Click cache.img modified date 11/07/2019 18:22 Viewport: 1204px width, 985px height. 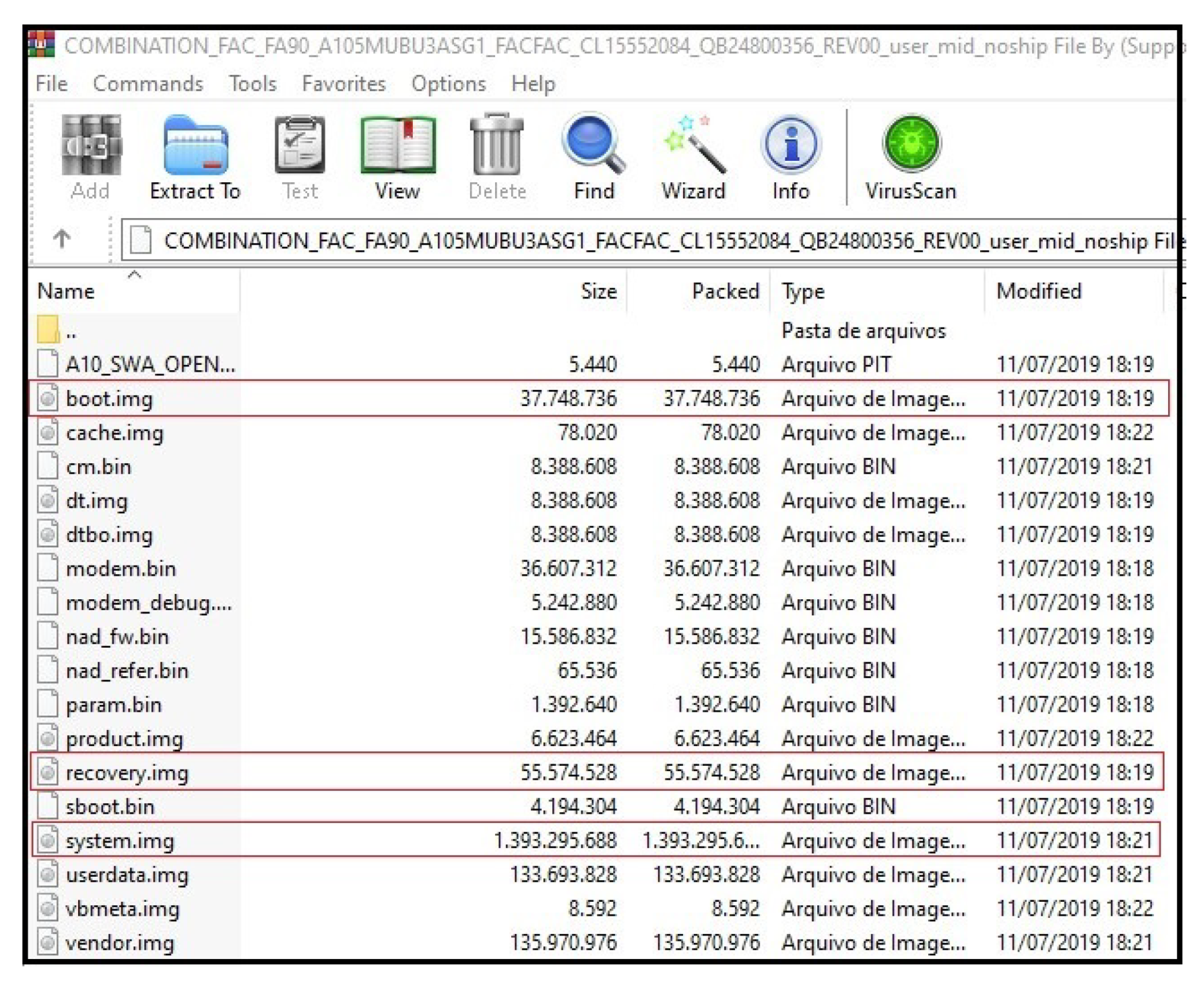1075,432
